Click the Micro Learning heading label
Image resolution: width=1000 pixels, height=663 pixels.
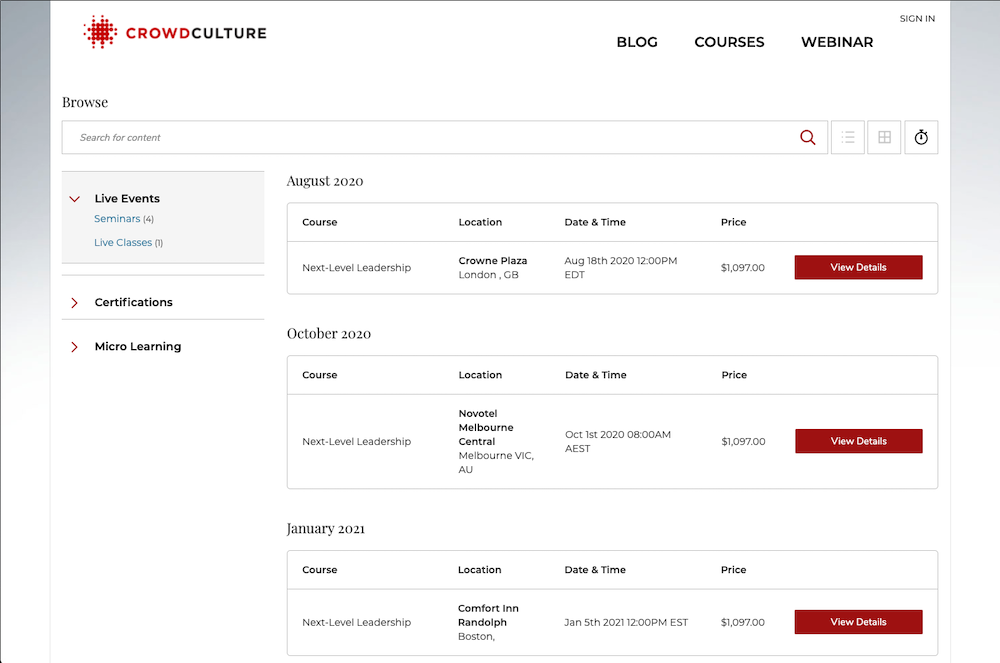pyautogui.click(x=138, y=346)
